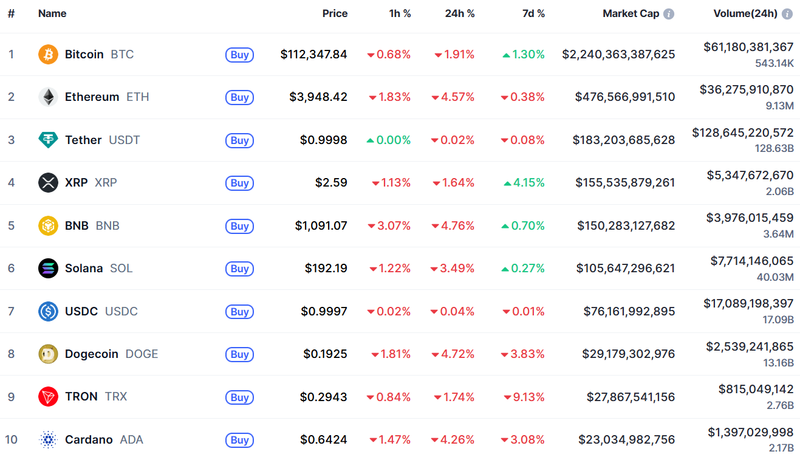This screenshot has width=800, height=457.
Task: Click the XRP logo icon
Action: click(47, 182)
